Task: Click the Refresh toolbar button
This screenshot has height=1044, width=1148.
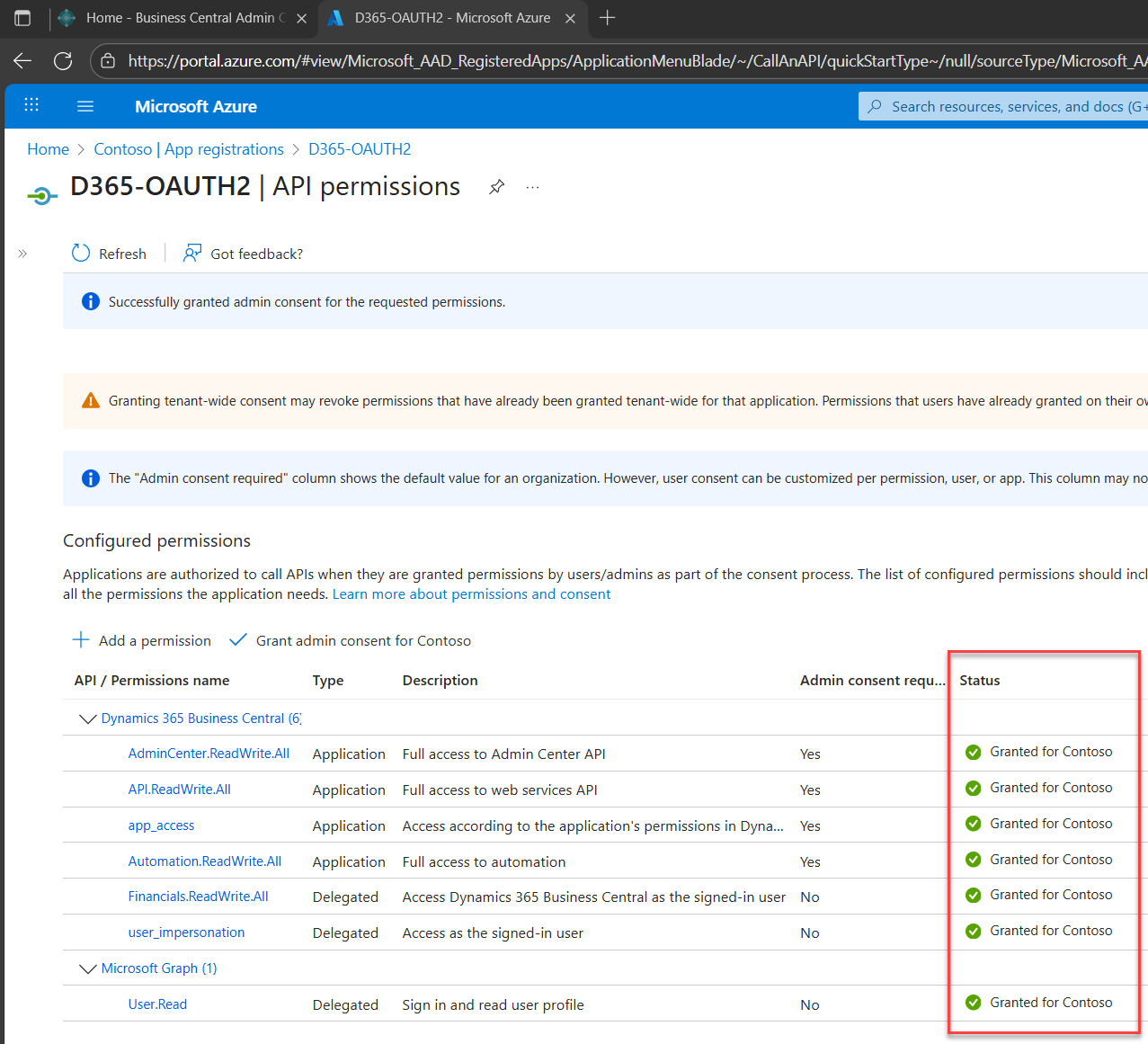Action: click(109, 254)
